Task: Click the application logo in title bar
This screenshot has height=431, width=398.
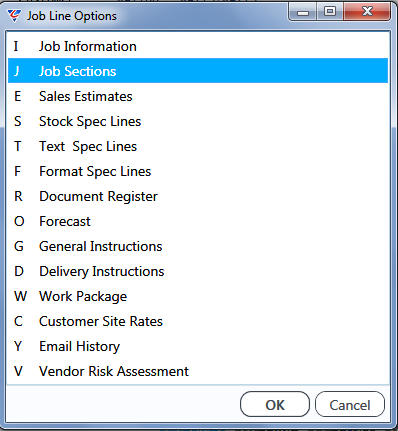Action: [14, 16]
